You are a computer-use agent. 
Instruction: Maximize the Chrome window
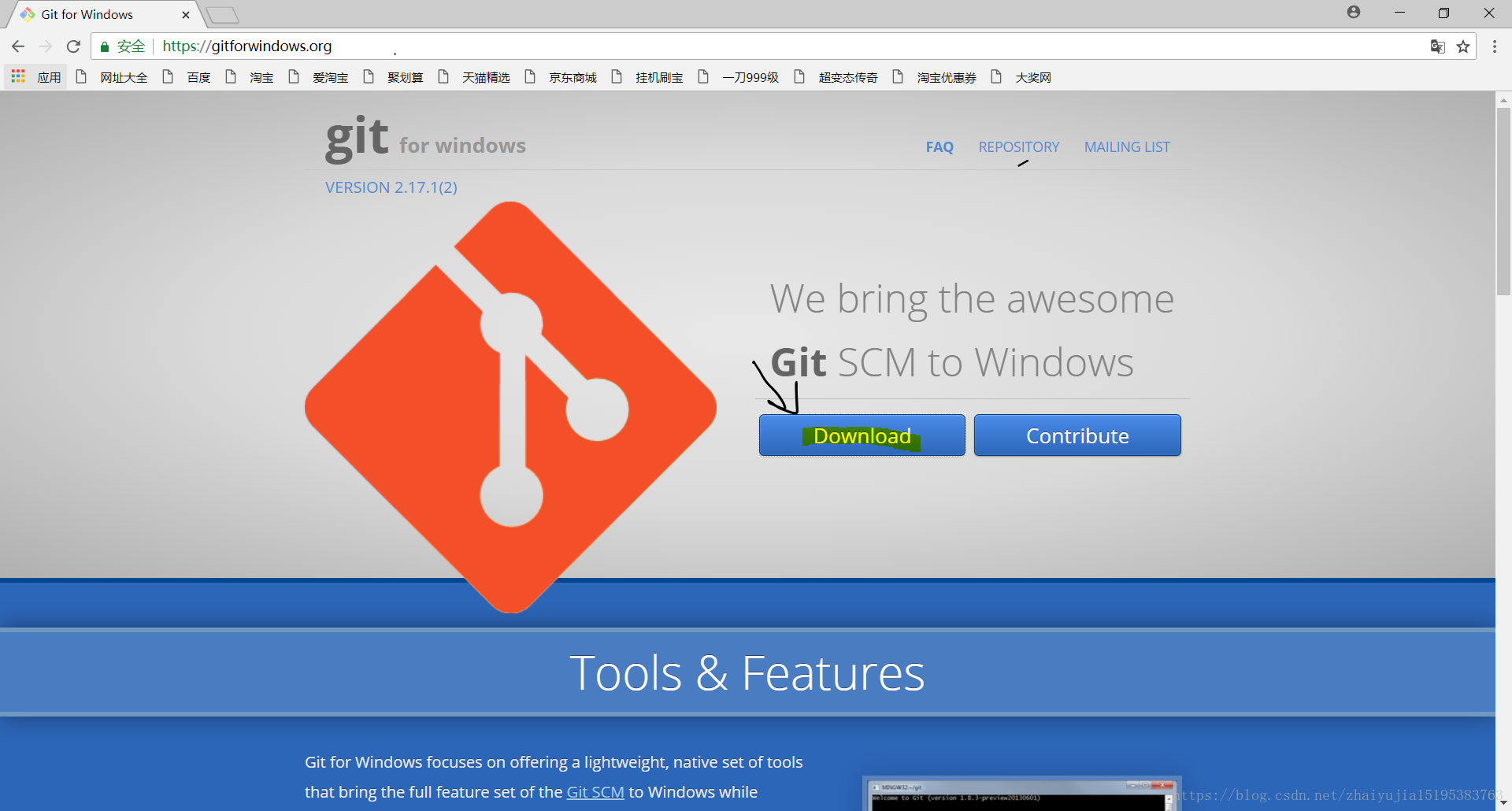click(1443, 13)
